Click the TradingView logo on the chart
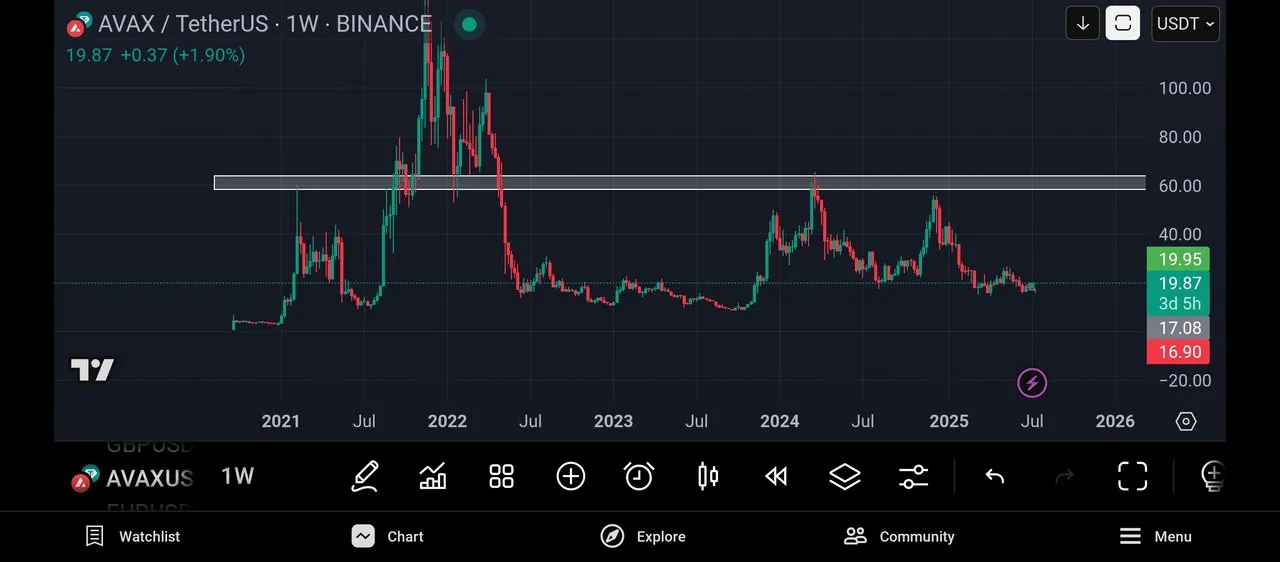The height and width of the screenshot is (562, 1280). click(x=92, y=369)
